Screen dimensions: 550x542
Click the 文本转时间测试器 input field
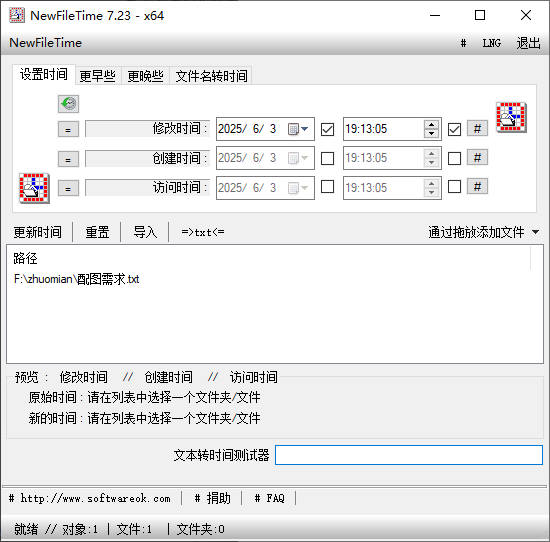[409, 455]
